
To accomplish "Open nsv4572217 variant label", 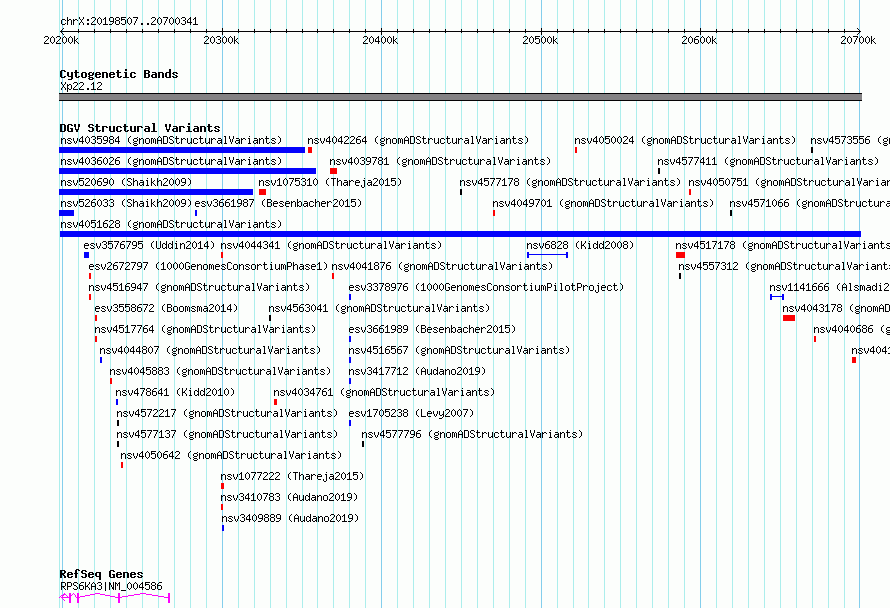I will [x=227, y=413].
